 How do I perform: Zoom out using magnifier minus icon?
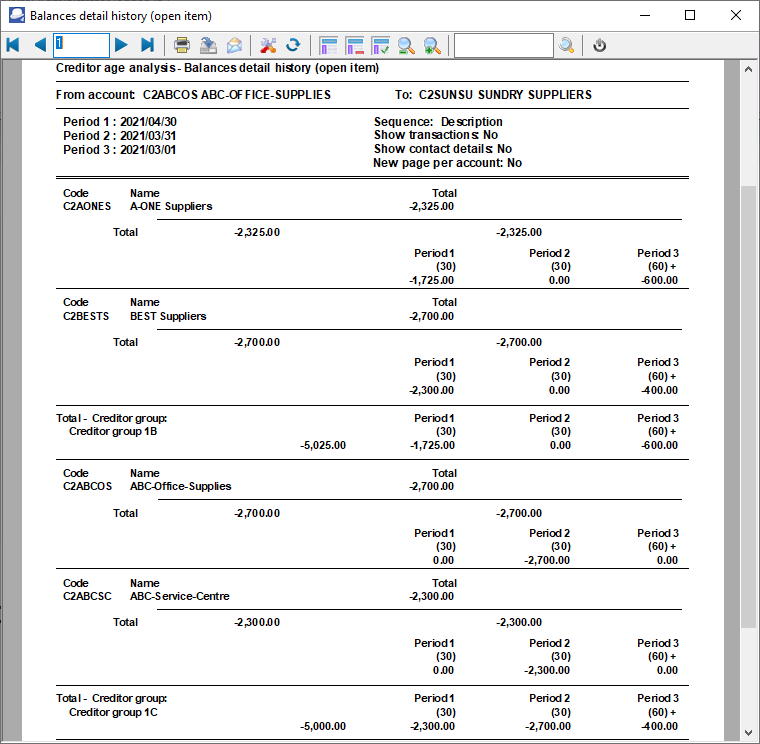pyautogui.click(x=406, y=45)
